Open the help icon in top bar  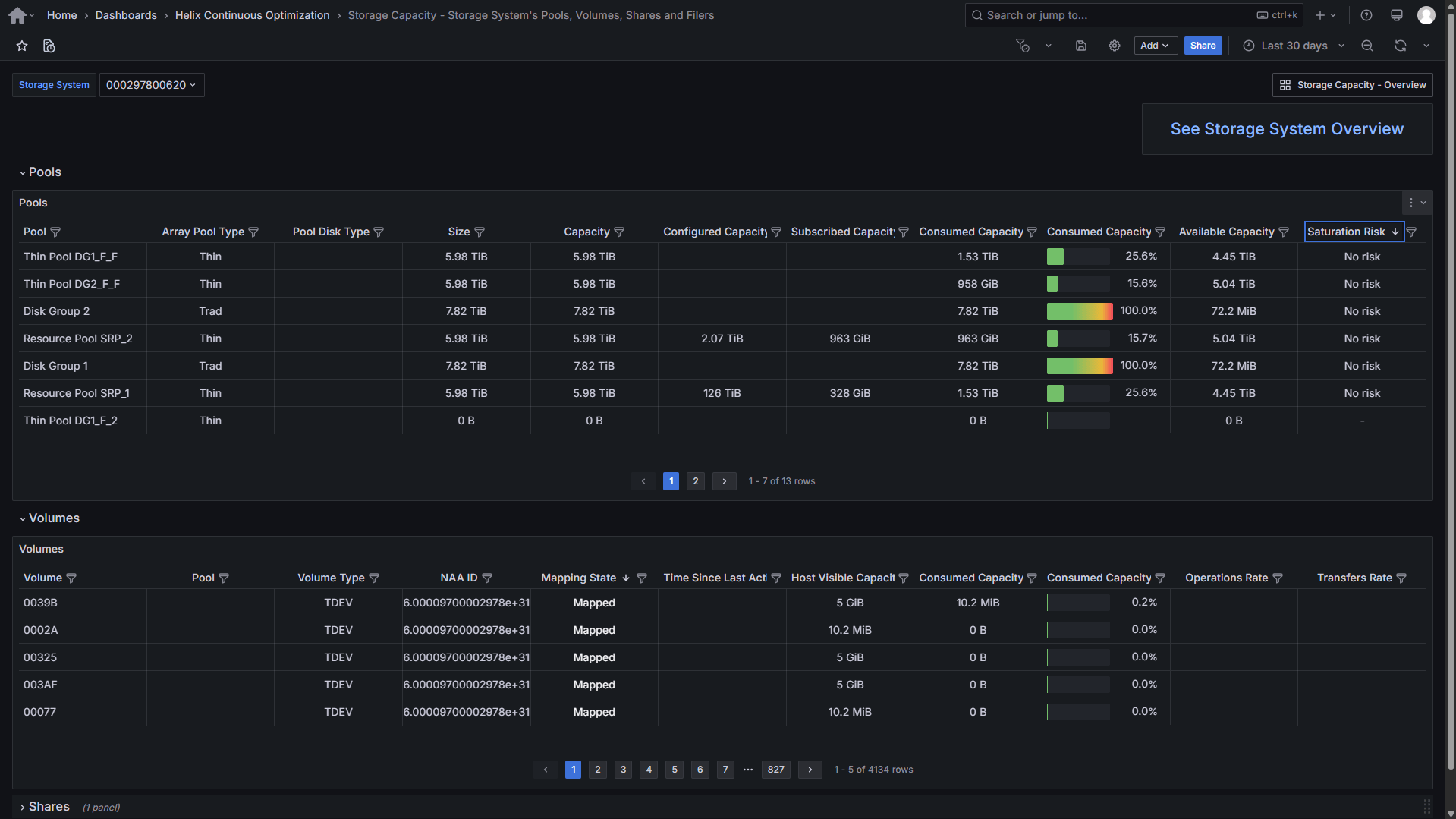point(1366,15)
